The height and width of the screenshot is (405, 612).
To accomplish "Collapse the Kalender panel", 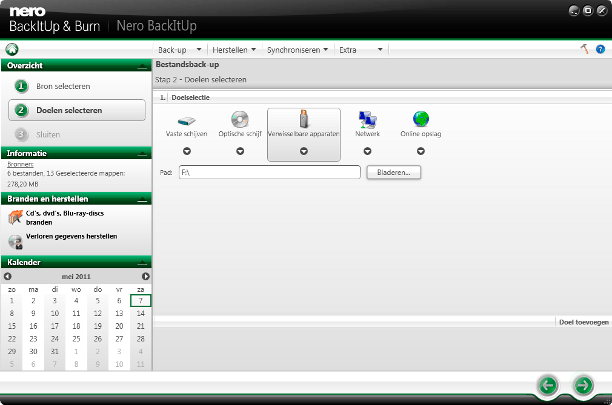I will click(x=142, y=262).
